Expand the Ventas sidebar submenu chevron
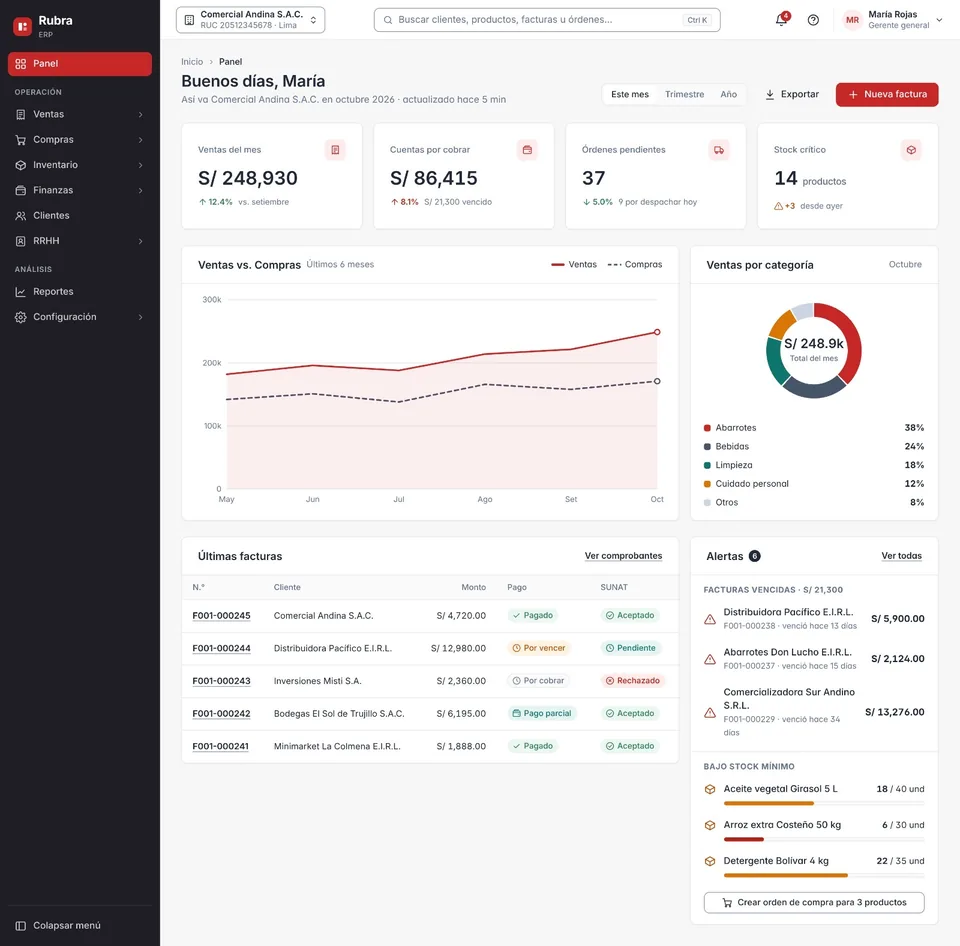The height and width of the screenshot is (946, 960). click(140, 114)
